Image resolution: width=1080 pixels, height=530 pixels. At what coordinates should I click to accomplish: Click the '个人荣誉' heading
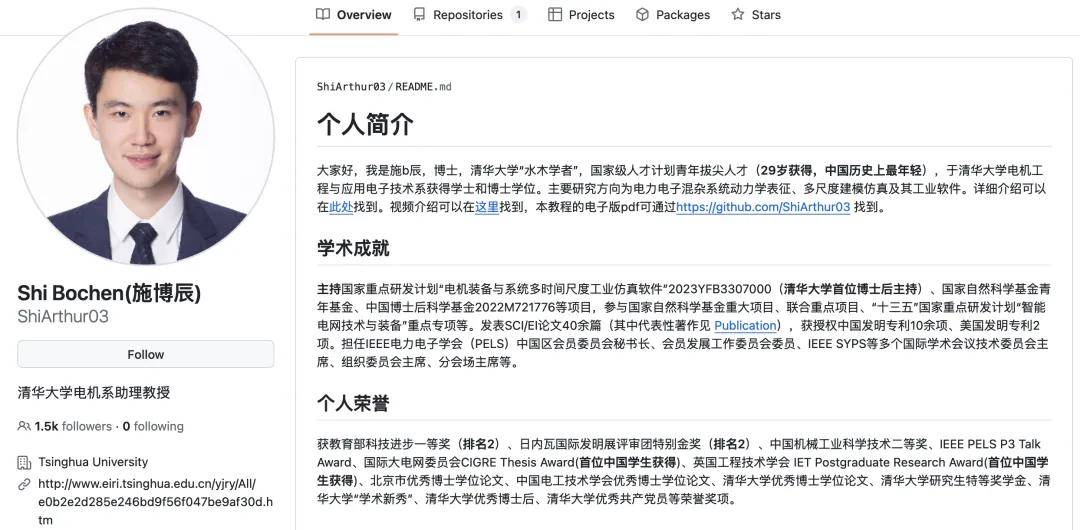point(353,403)
